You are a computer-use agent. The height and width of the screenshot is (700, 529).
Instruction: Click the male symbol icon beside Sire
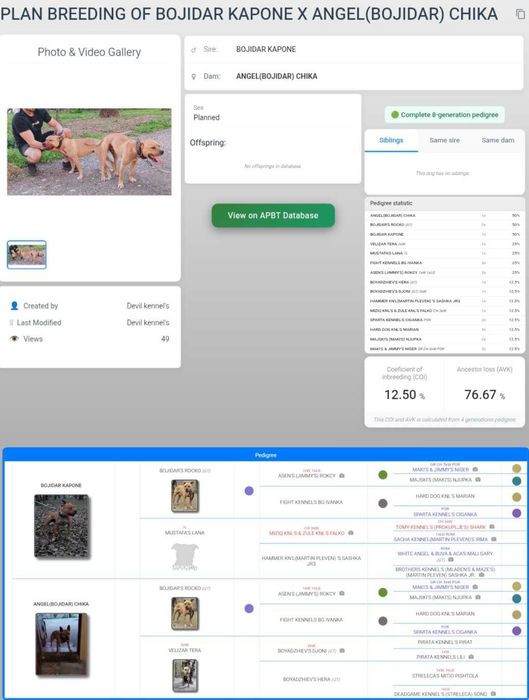(x=193, y=50)
